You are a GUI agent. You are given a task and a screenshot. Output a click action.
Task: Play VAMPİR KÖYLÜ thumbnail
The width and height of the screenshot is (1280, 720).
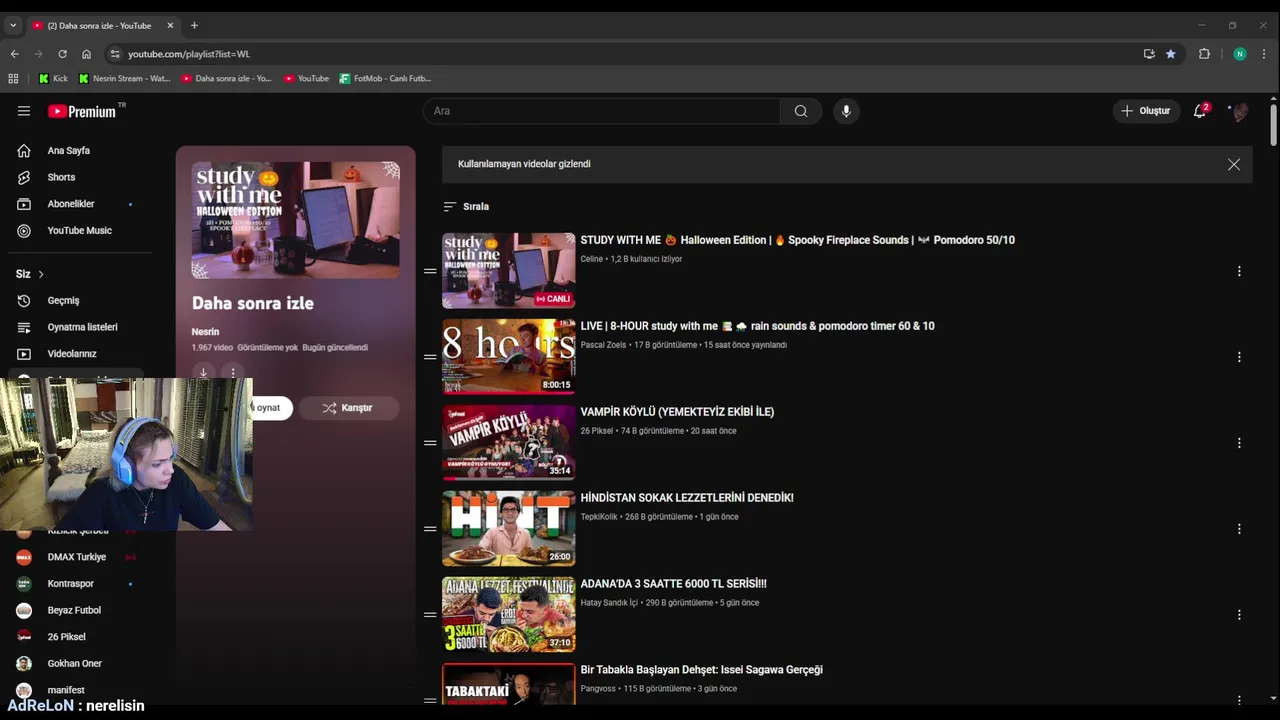tap(508, 443)
